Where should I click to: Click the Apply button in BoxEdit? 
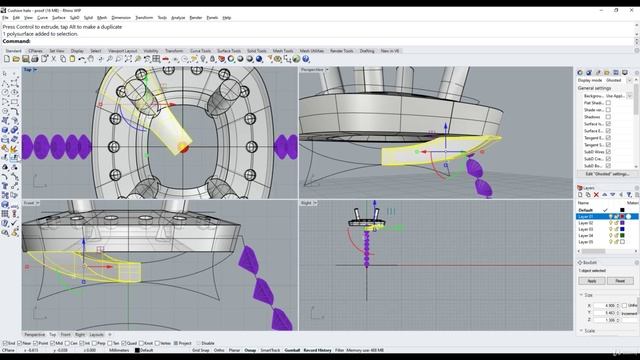591,281
